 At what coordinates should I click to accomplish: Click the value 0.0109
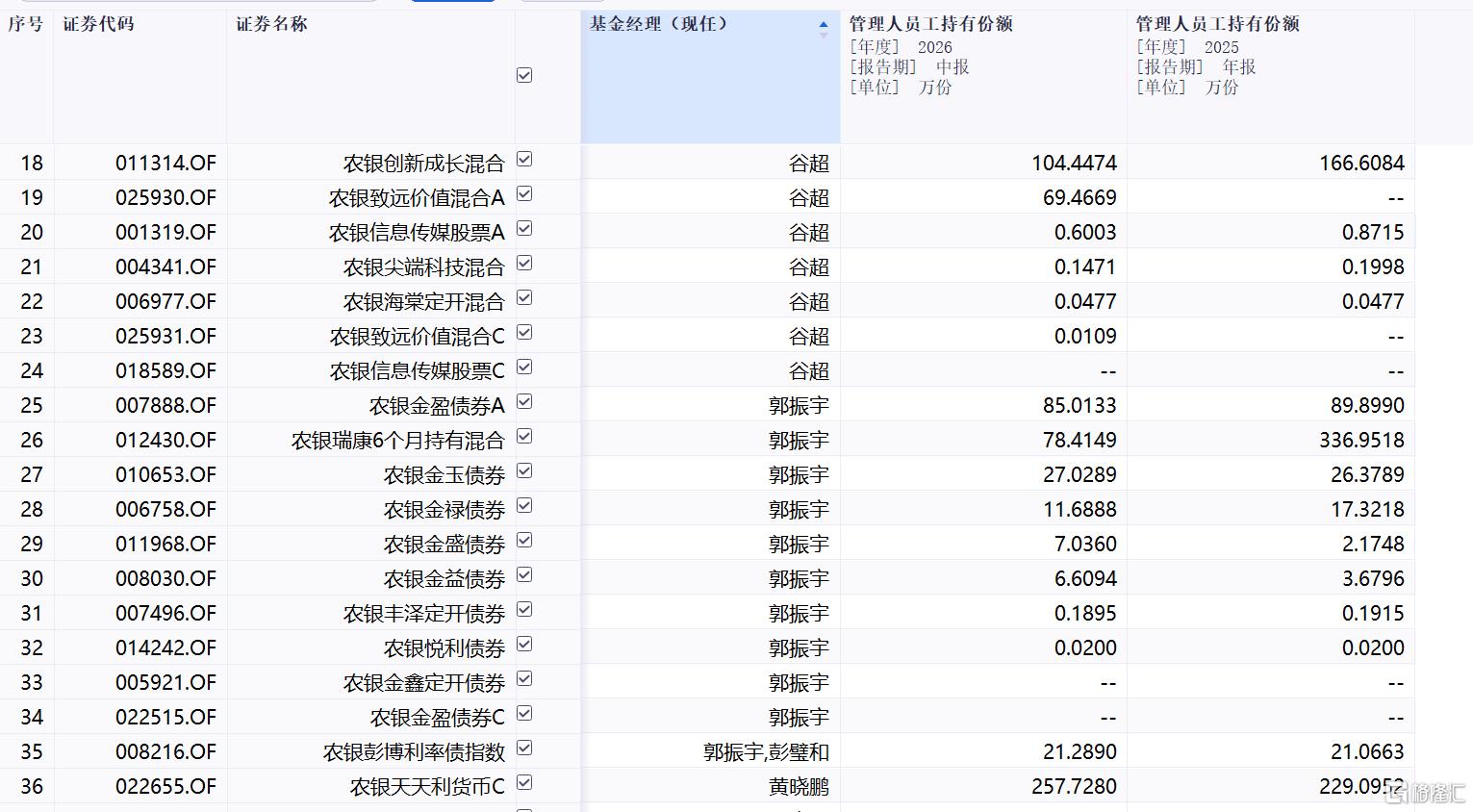pyautogui.click(x=1085, y=337)
